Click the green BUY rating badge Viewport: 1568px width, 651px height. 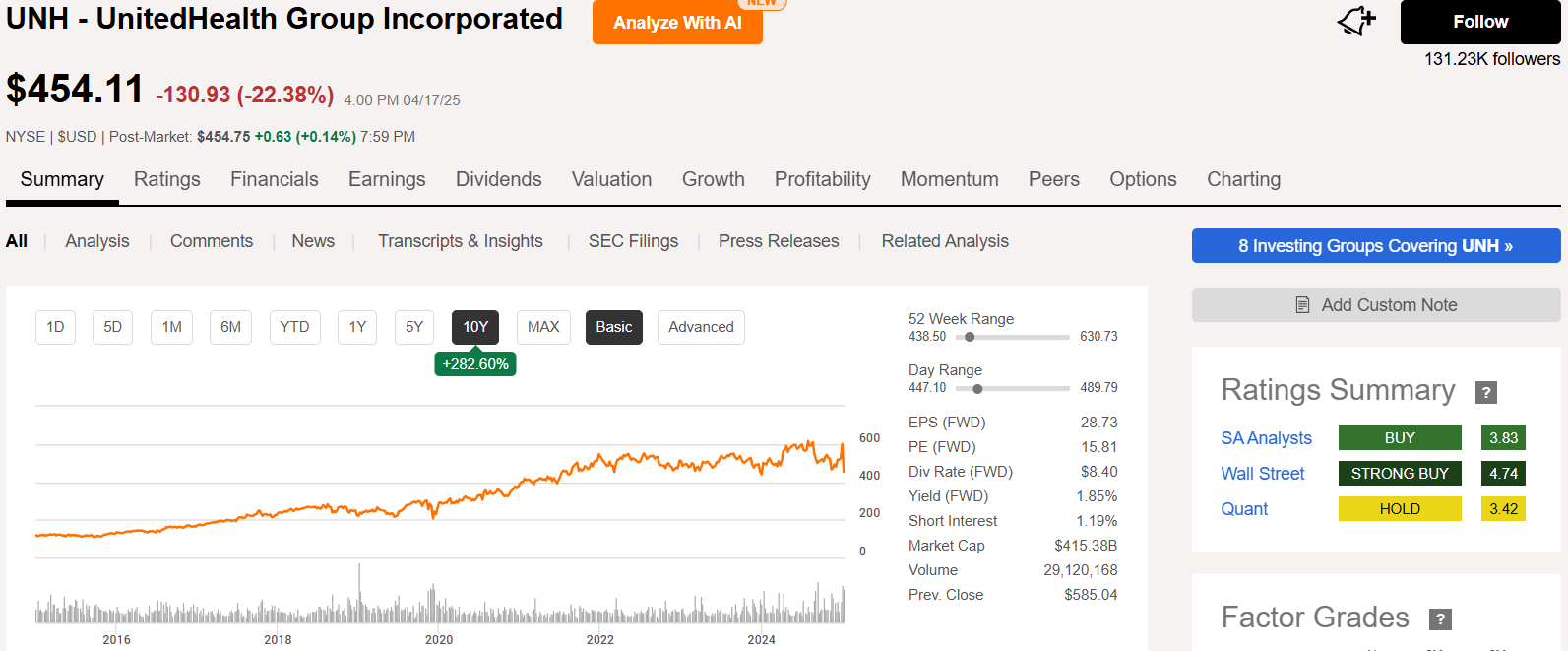(1400, 438)
